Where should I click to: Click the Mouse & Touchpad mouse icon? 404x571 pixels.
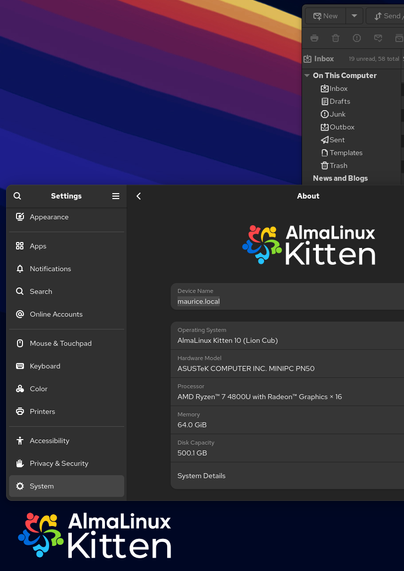20,343
